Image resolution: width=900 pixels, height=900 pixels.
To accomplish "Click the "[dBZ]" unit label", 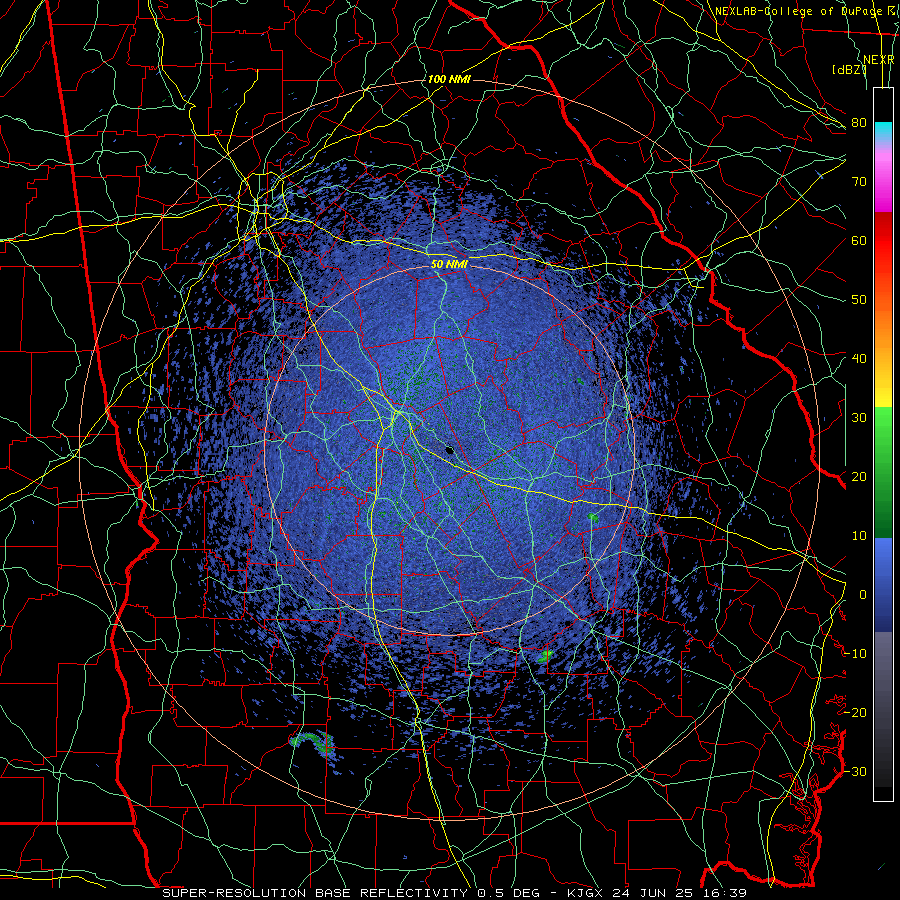I will (x=849, y=70).
